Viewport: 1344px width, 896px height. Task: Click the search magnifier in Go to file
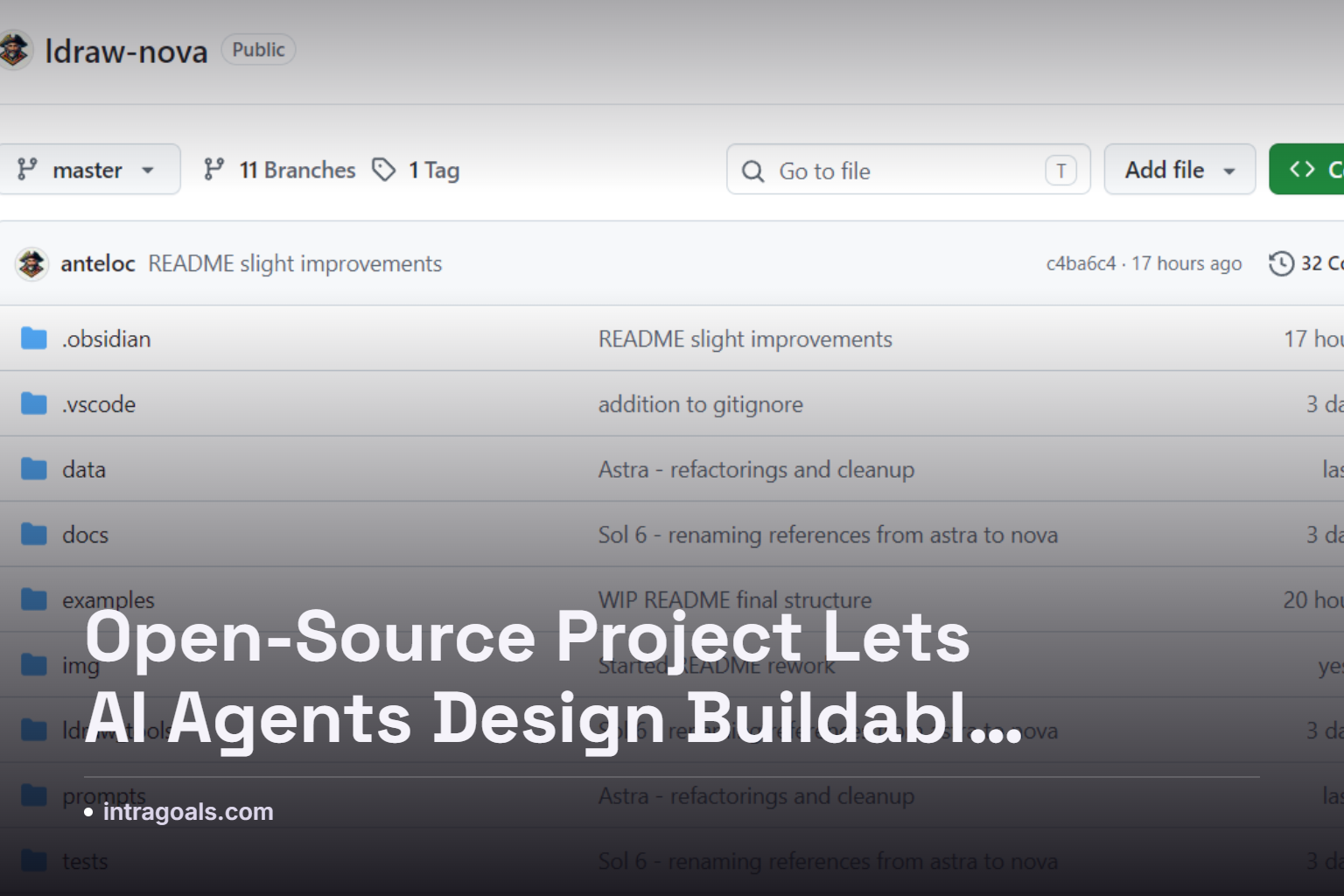pos(752,171)
